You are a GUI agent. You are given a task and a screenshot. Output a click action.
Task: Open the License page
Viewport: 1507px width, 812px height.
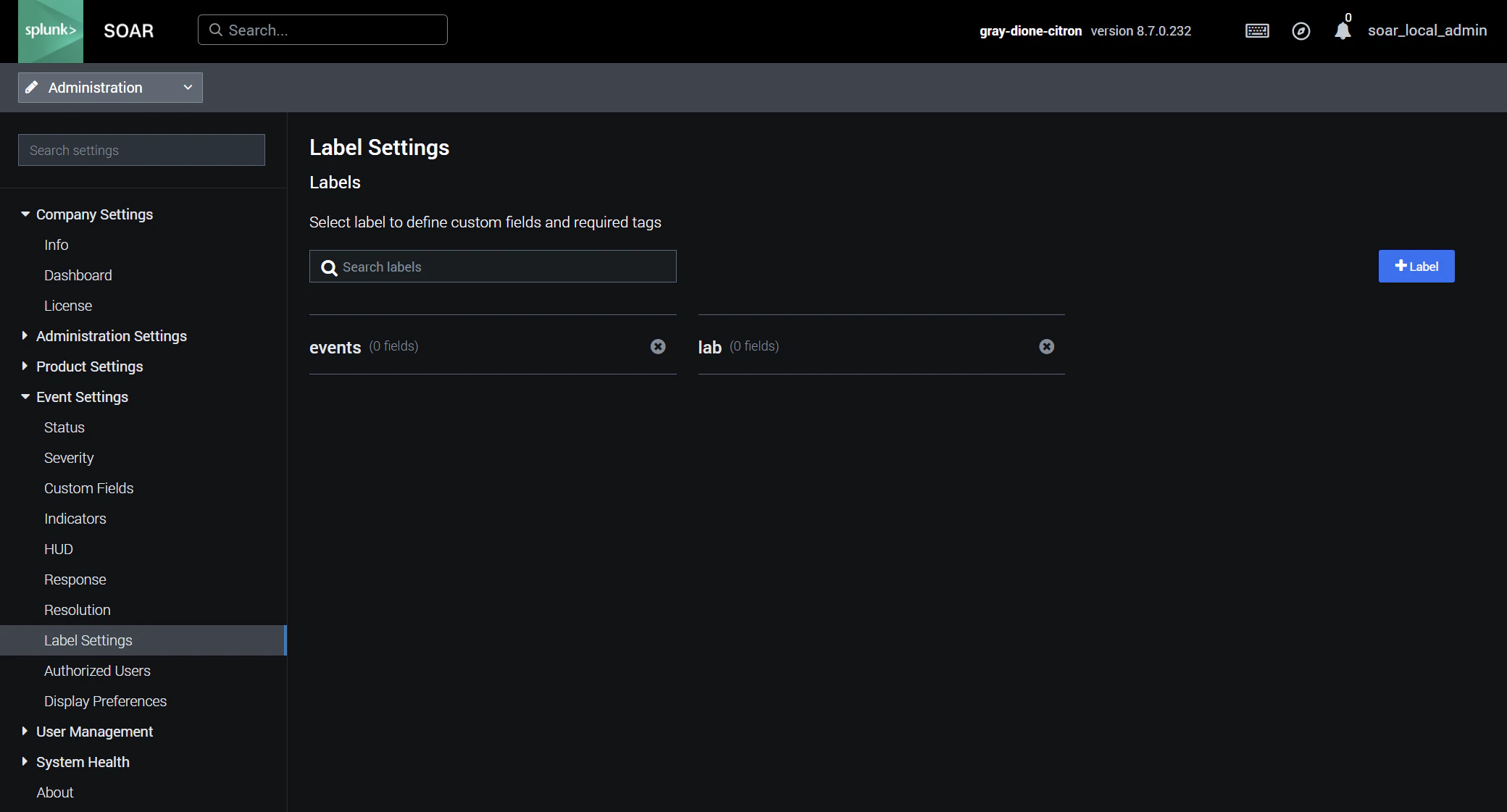[68, 306]
